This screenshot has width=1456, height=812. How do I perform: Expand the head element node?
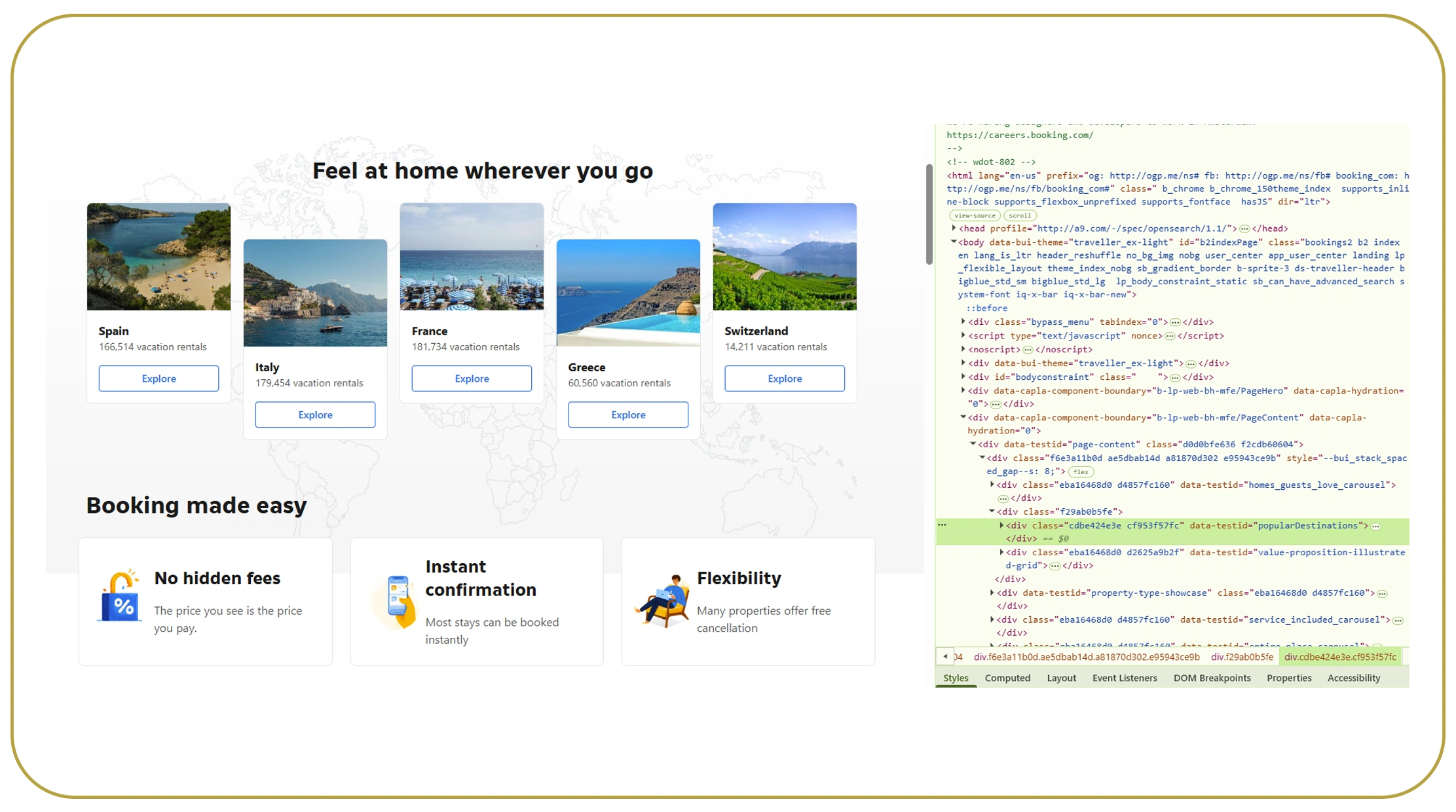tap(954, 229)
